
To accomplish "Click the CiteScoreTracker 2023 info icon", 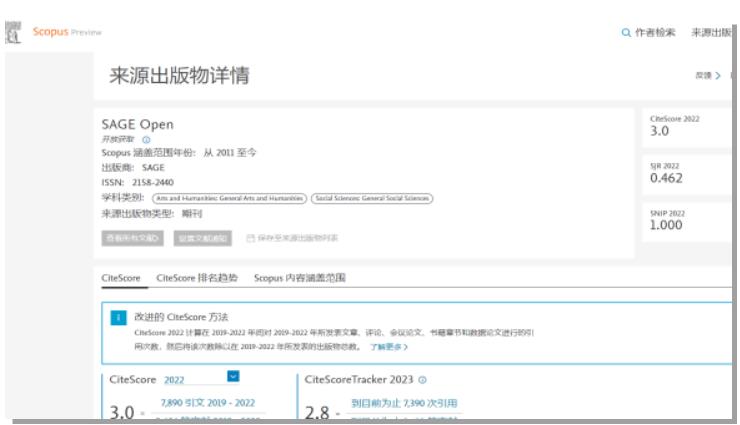I will pos(422,380).
